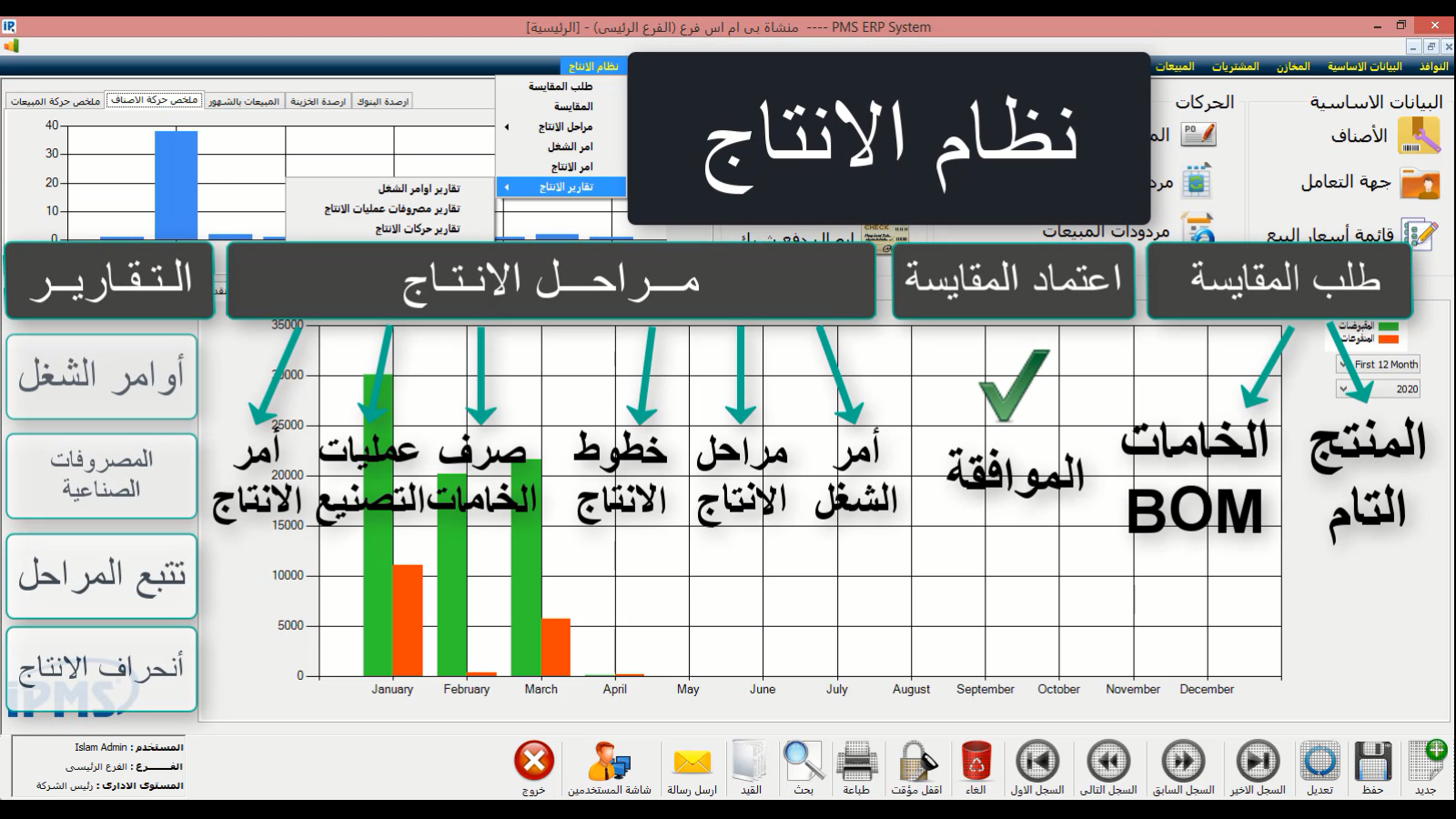Click the جديد (New) record icon
The width and height of the screenshot is (1456, 819).
click(1427, 762)
